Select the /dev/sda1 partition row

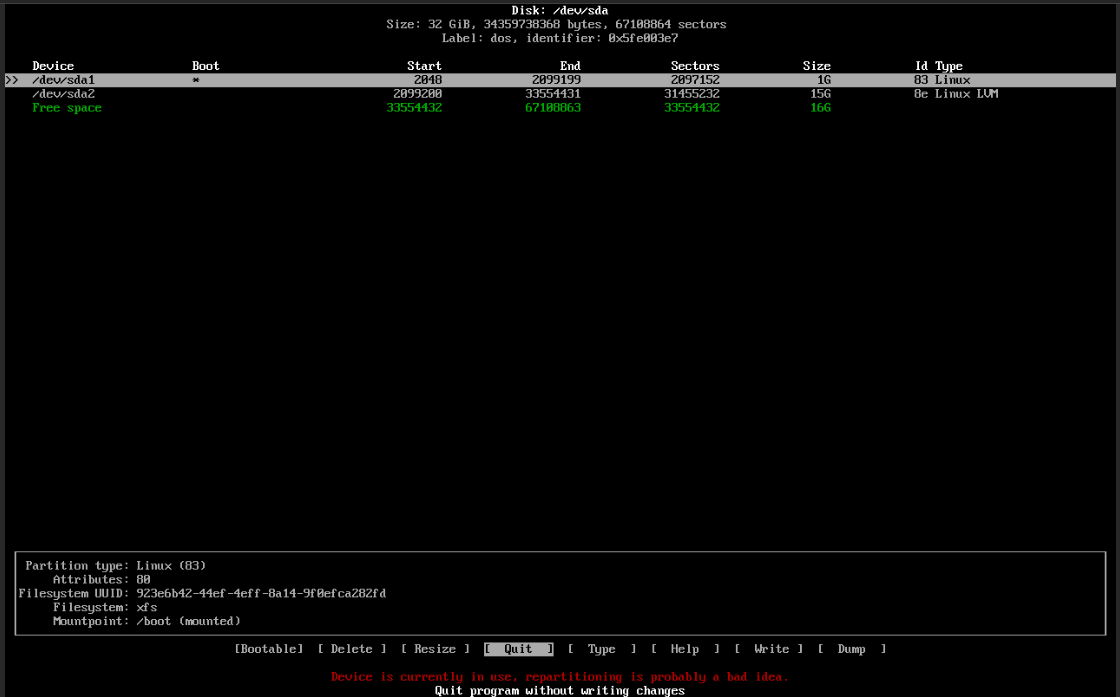click(560, 80)
